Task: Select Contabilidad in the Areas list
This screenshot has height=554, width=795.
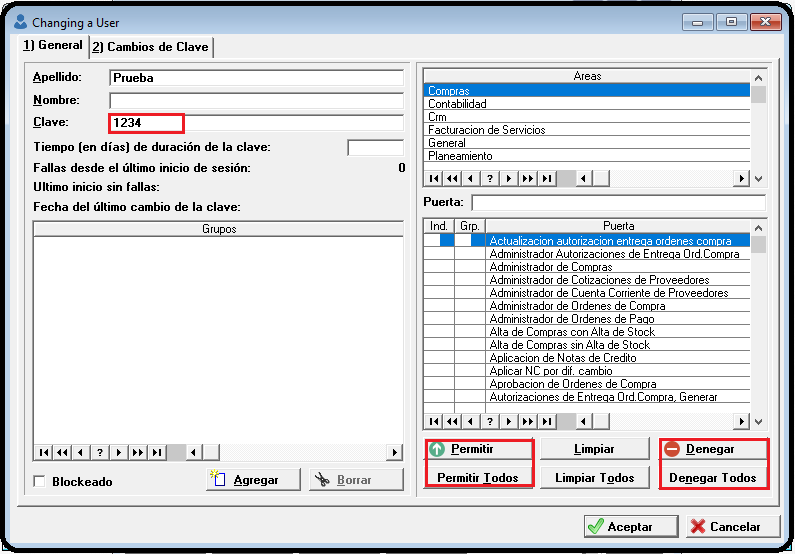Action: [x=586, y=104]
